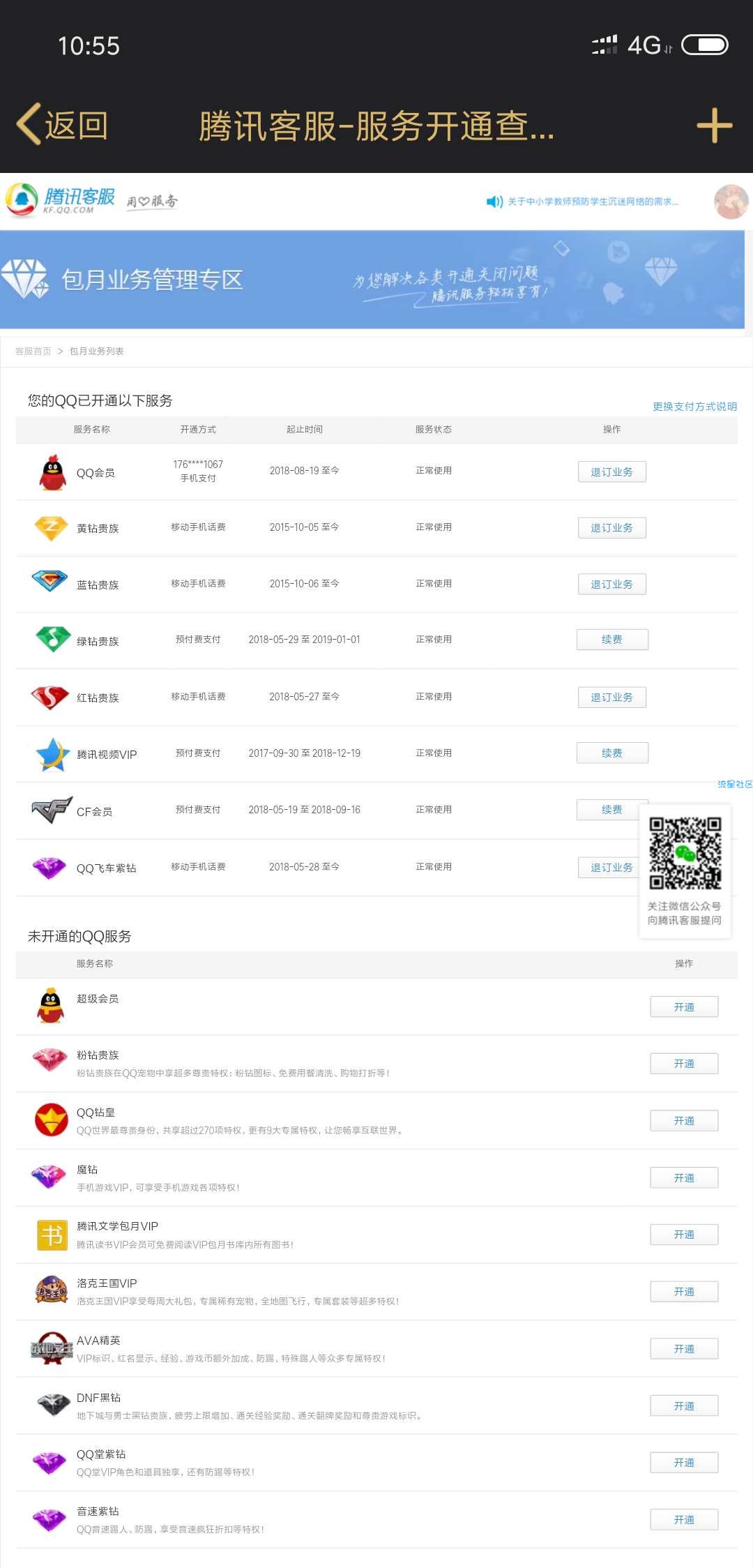Click the 魔钻 diamond icon
This screenshot has height=1568, width=753.
tap(49, 1177)
